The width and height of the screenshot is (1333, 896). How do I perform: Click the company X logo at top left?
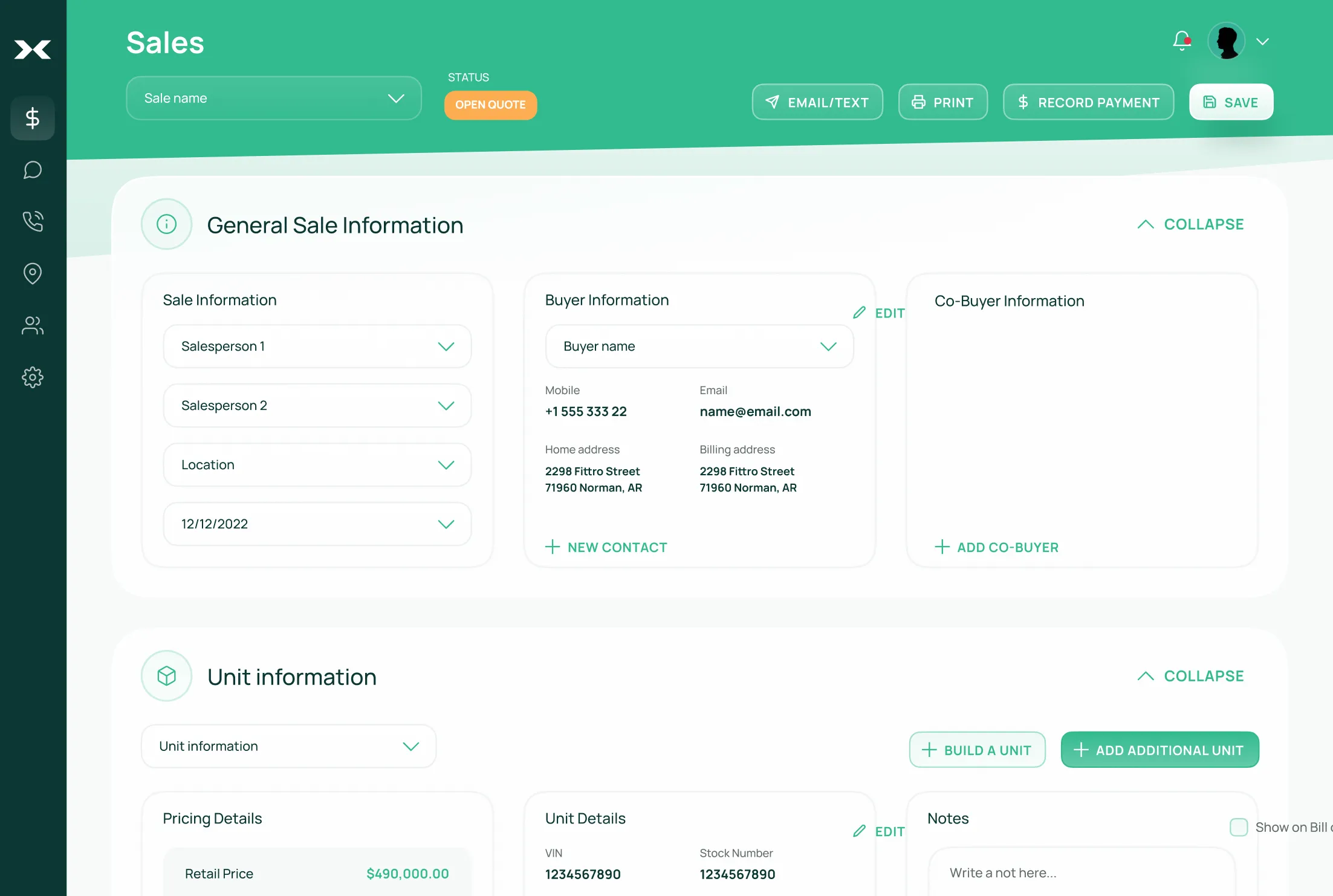(33, 50)
